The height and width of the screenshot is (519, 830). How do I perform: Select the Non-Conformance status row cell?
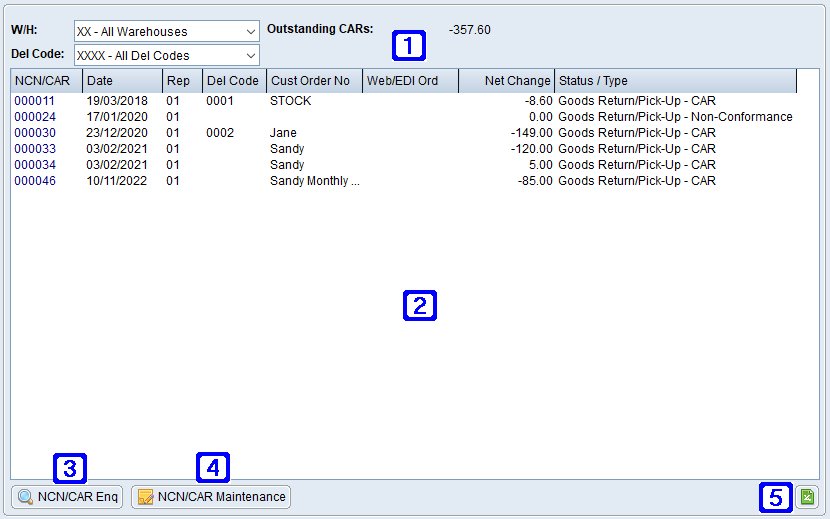pos(675,117)
